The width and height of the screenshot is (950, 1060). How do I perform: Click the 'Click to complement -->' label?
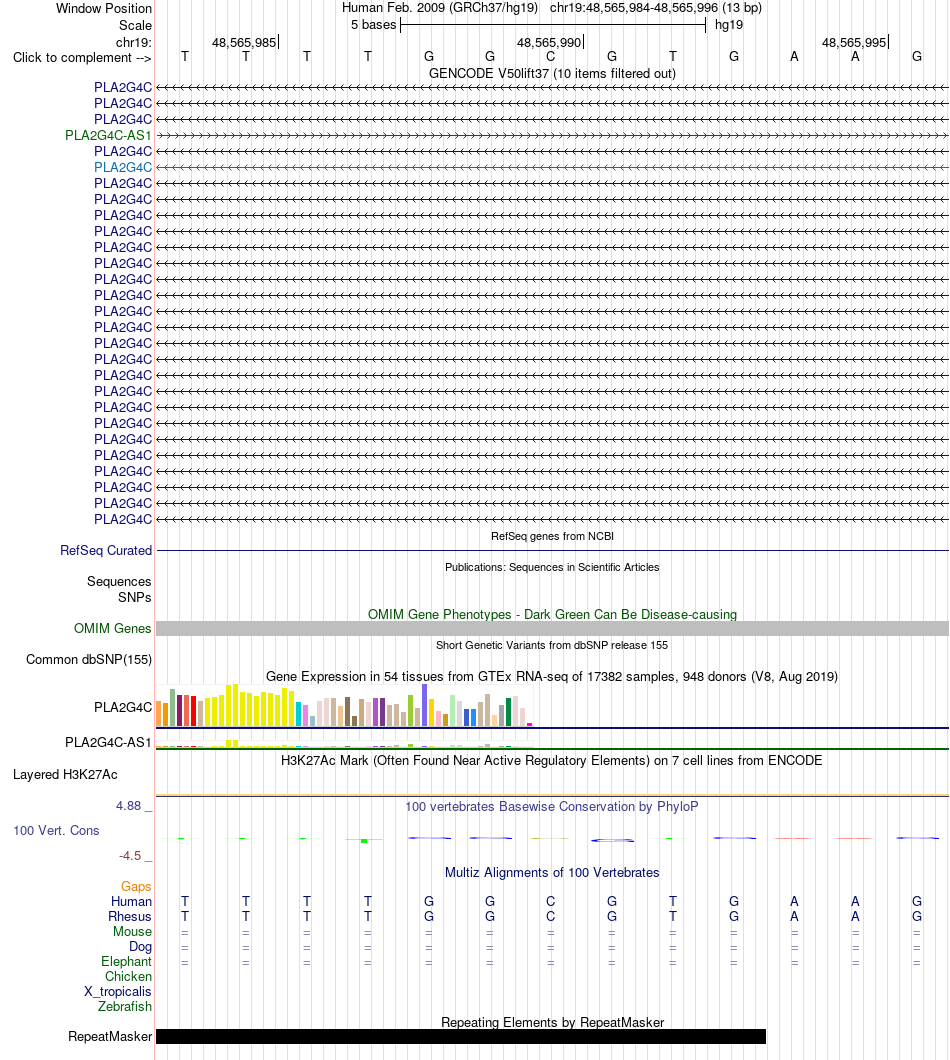click(x=82, y=57)
